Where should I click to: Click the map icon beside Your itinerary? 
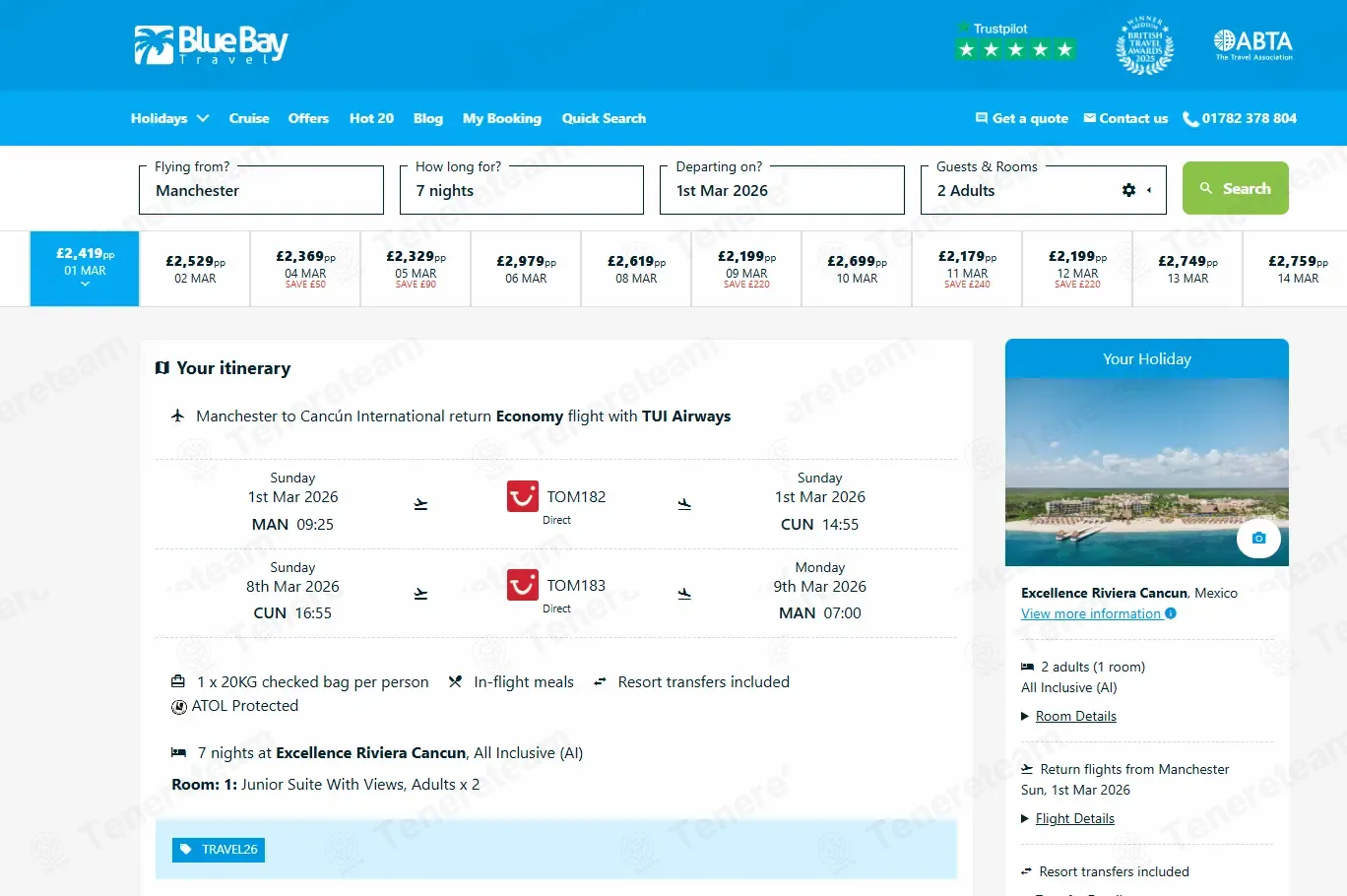pos(162,367)
